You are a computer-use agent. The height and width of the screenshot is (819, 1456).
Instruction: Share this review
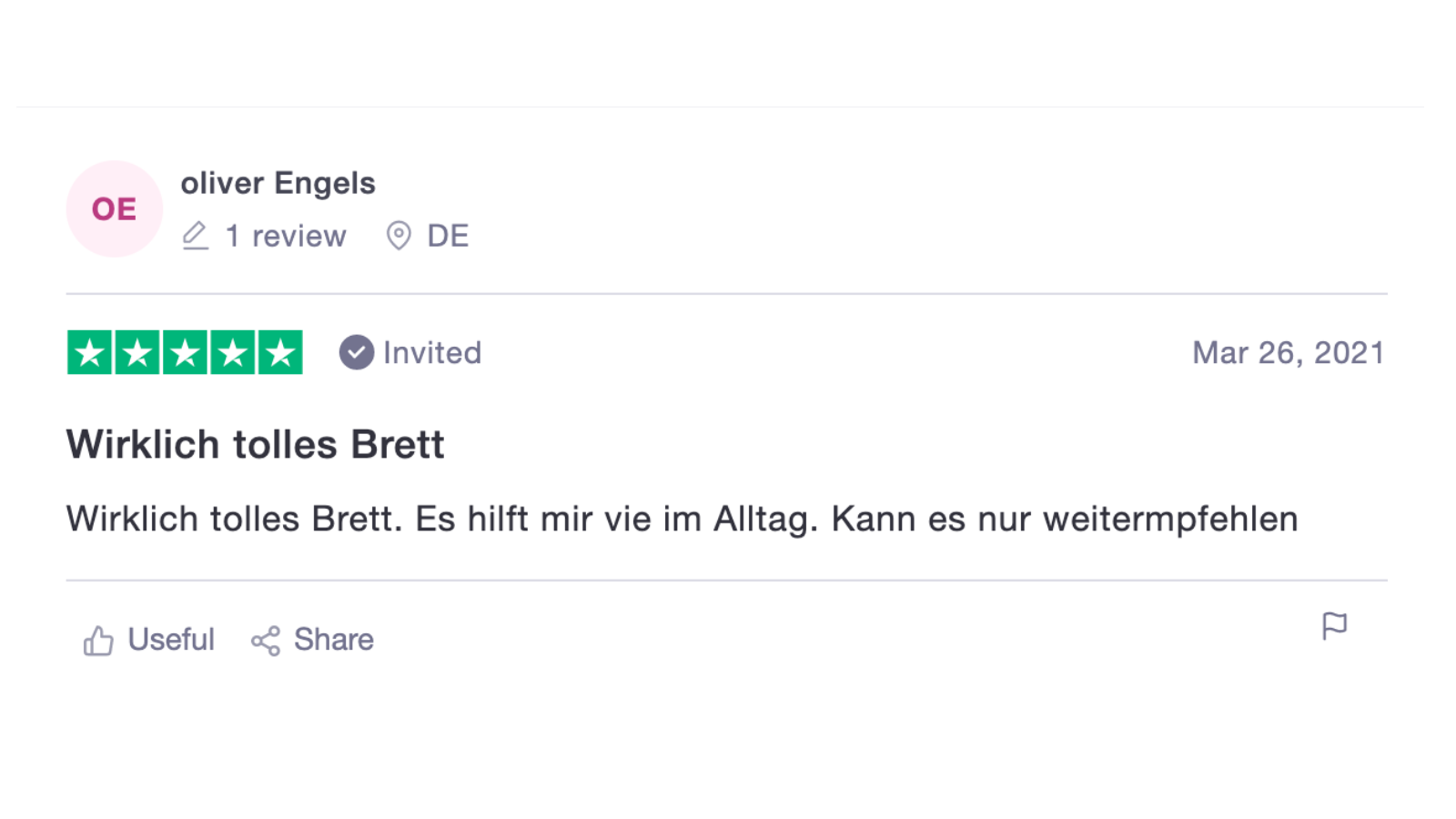click(x=312, y=640)
